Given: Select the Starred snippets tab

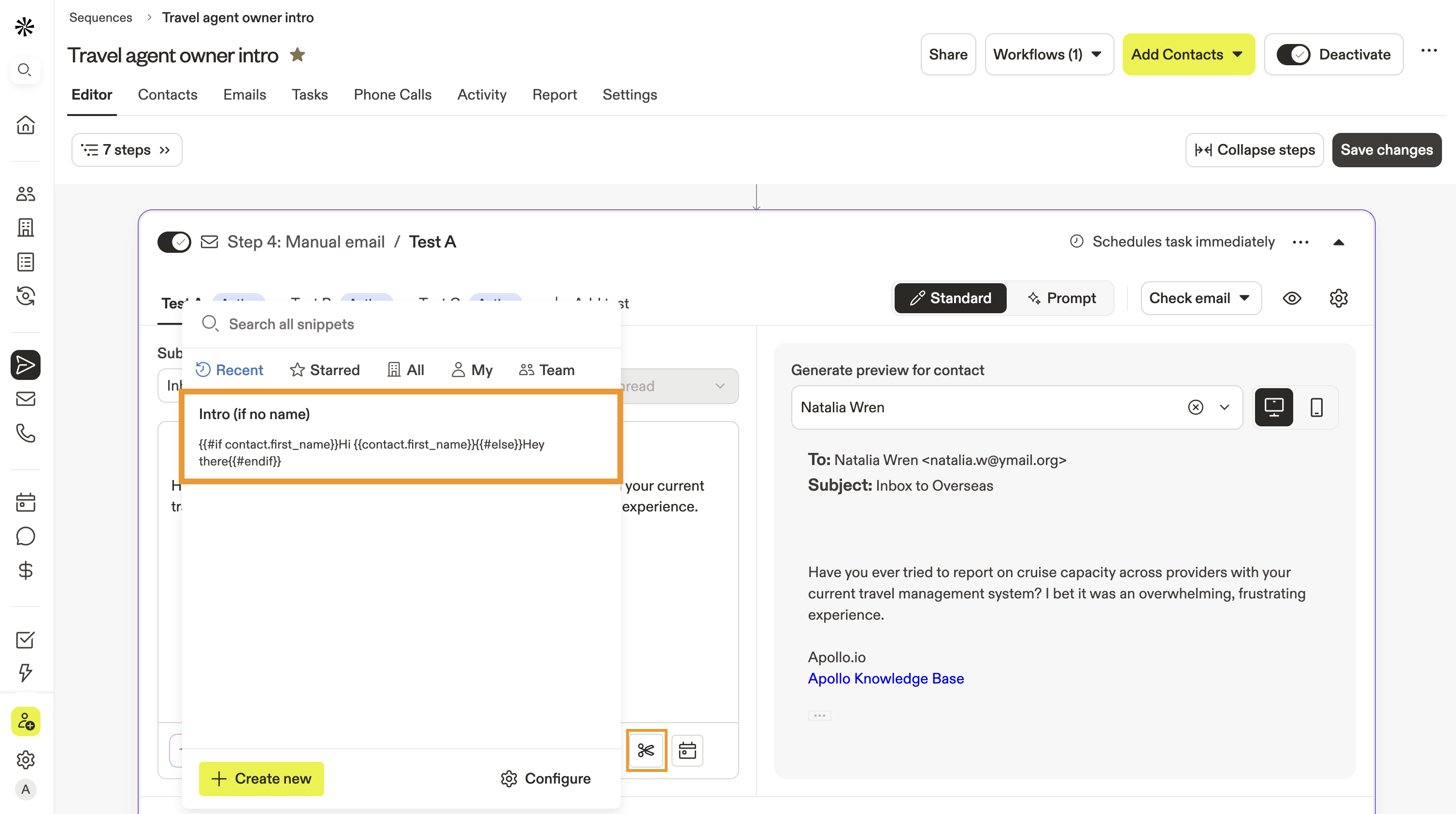Looking at the screenshot, I should click(x=325, y=370).
